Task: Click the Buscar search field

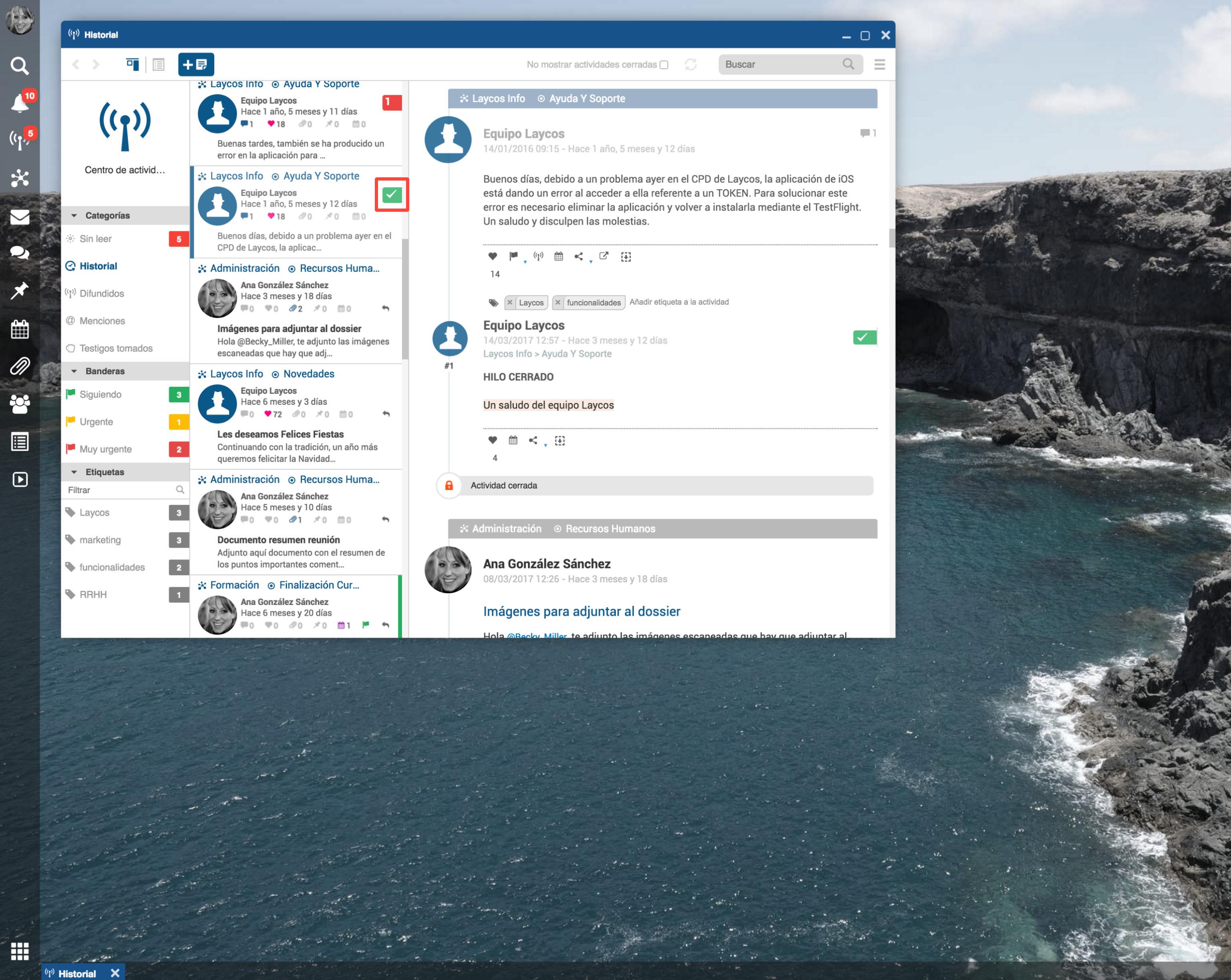Action: 790,64
